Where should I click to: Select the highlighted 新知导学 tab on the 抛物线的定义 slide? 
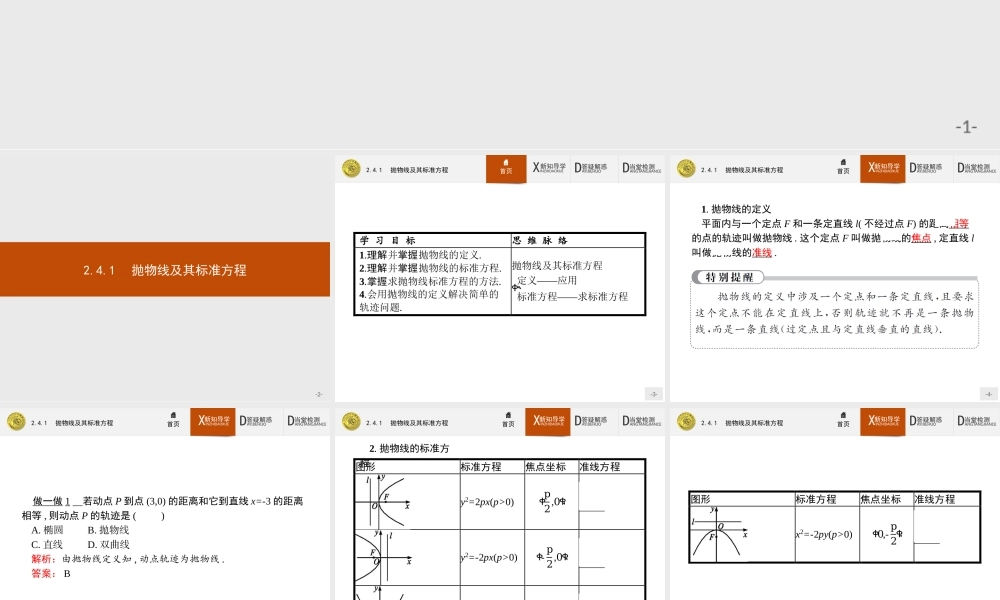pos(883,168)
